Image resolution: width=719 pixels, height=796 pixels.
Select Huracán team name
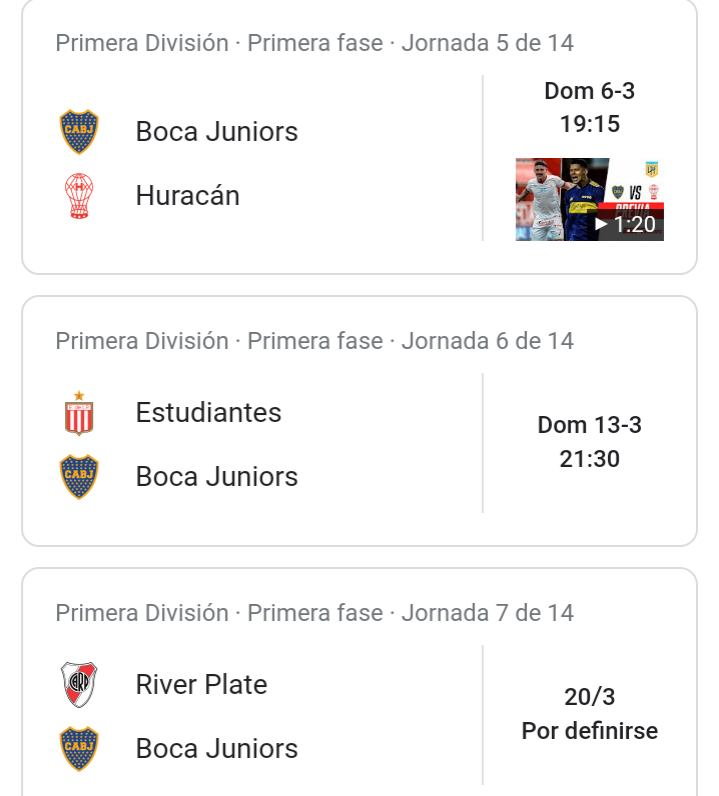coord(188,195)
